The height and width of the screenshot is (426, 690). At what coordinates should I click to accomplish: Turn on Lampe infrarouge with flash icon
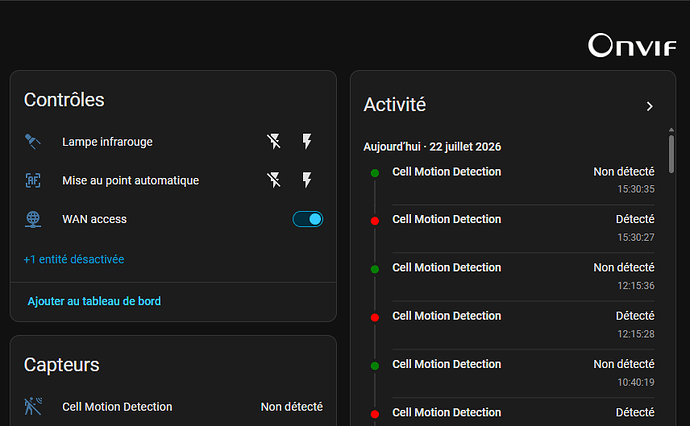pos(307,142)
